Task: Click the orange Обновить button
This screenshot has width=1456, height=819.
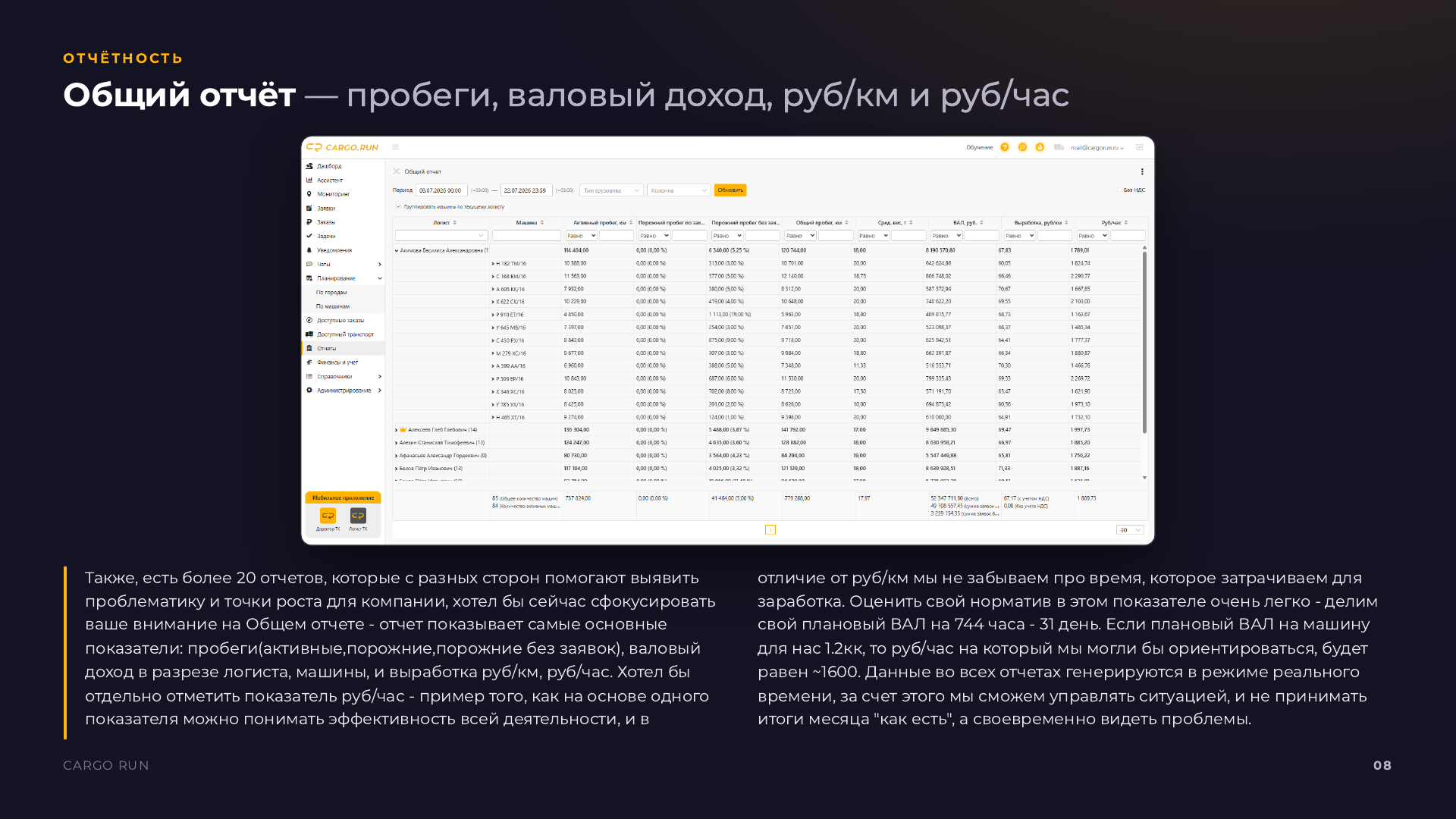Action: point(730,190)
